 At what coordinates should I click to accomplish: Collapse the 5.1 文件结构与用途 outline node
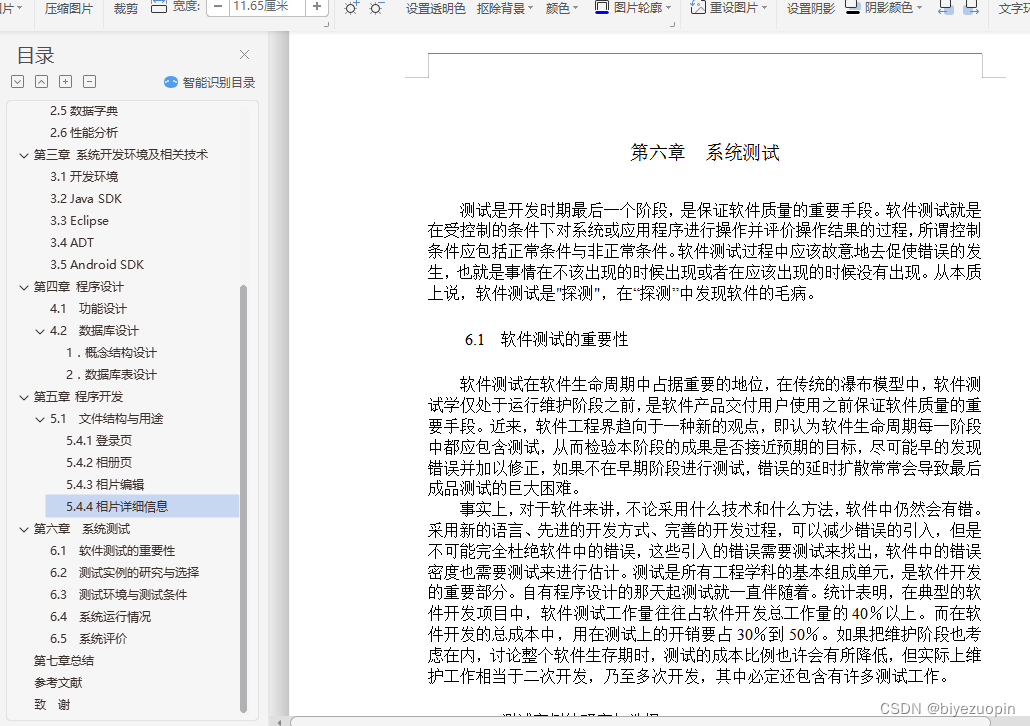[40, 419]
